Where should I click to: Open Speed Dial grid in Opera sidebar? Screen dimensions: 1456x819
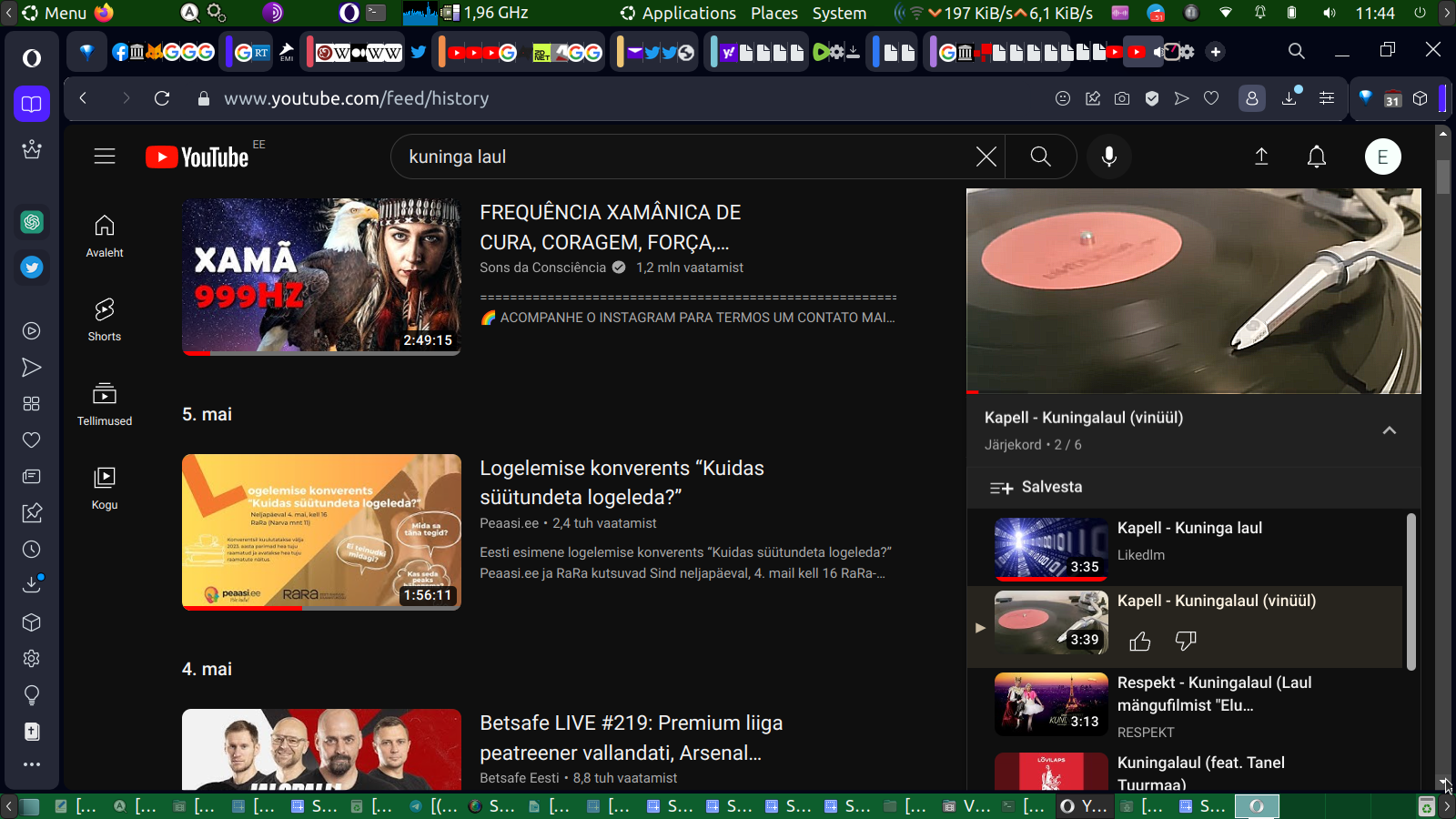32,403
